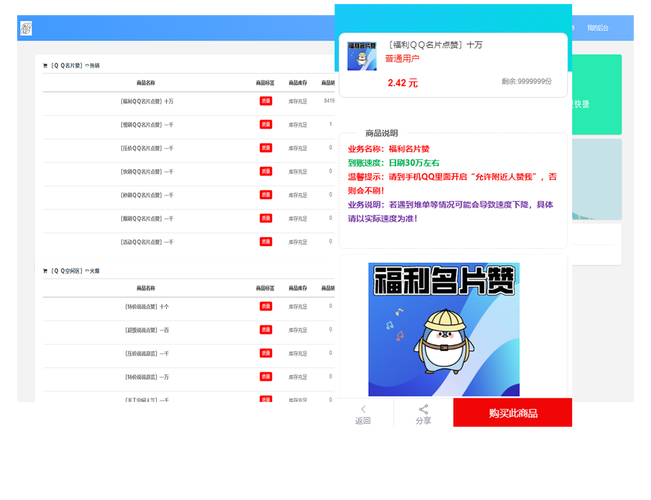Click the red tag in the 说说浏览 一万 row
The height and width of the screenshot is (500, 651).
click(x=266, y=377)
